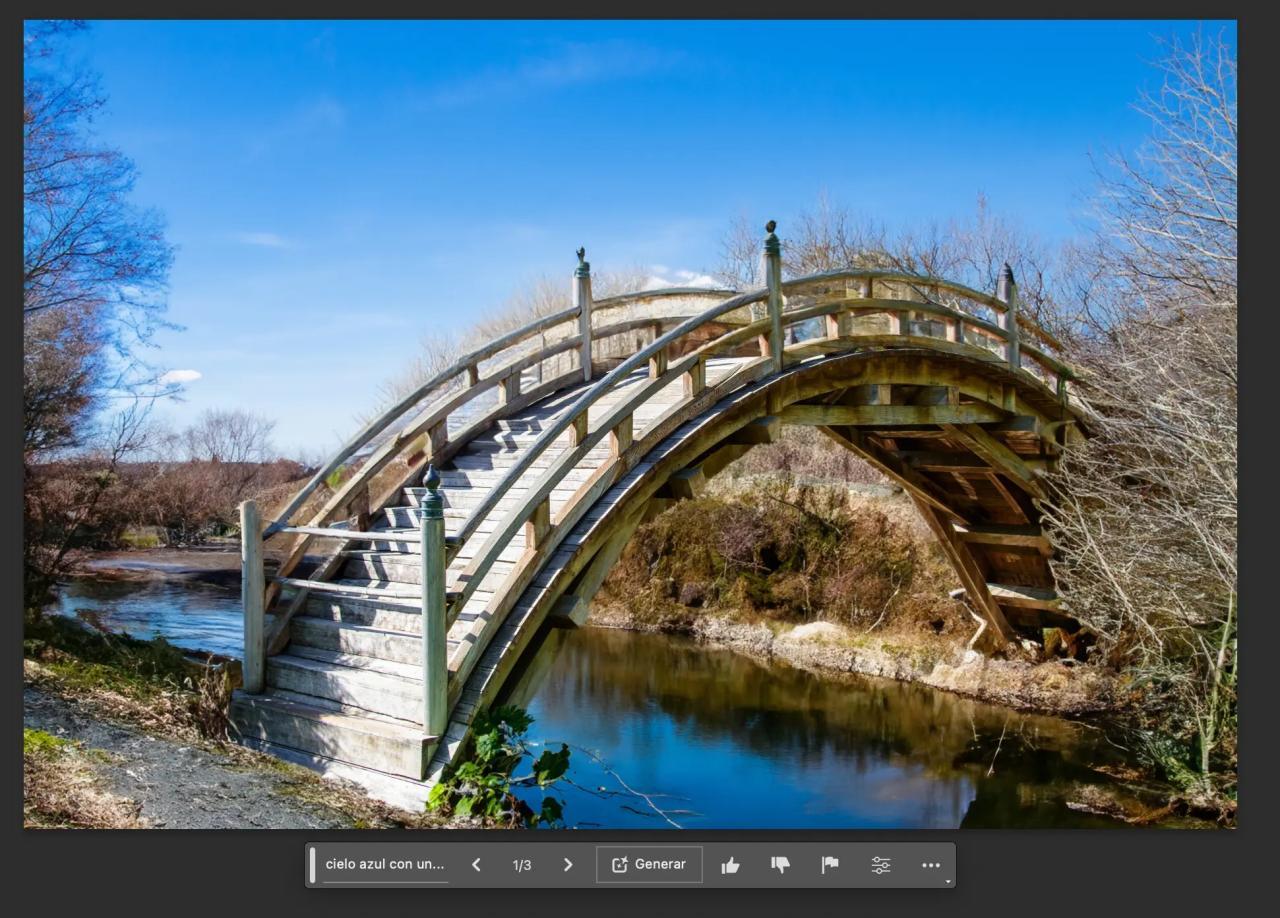Click the thumbs down icon

780,865
